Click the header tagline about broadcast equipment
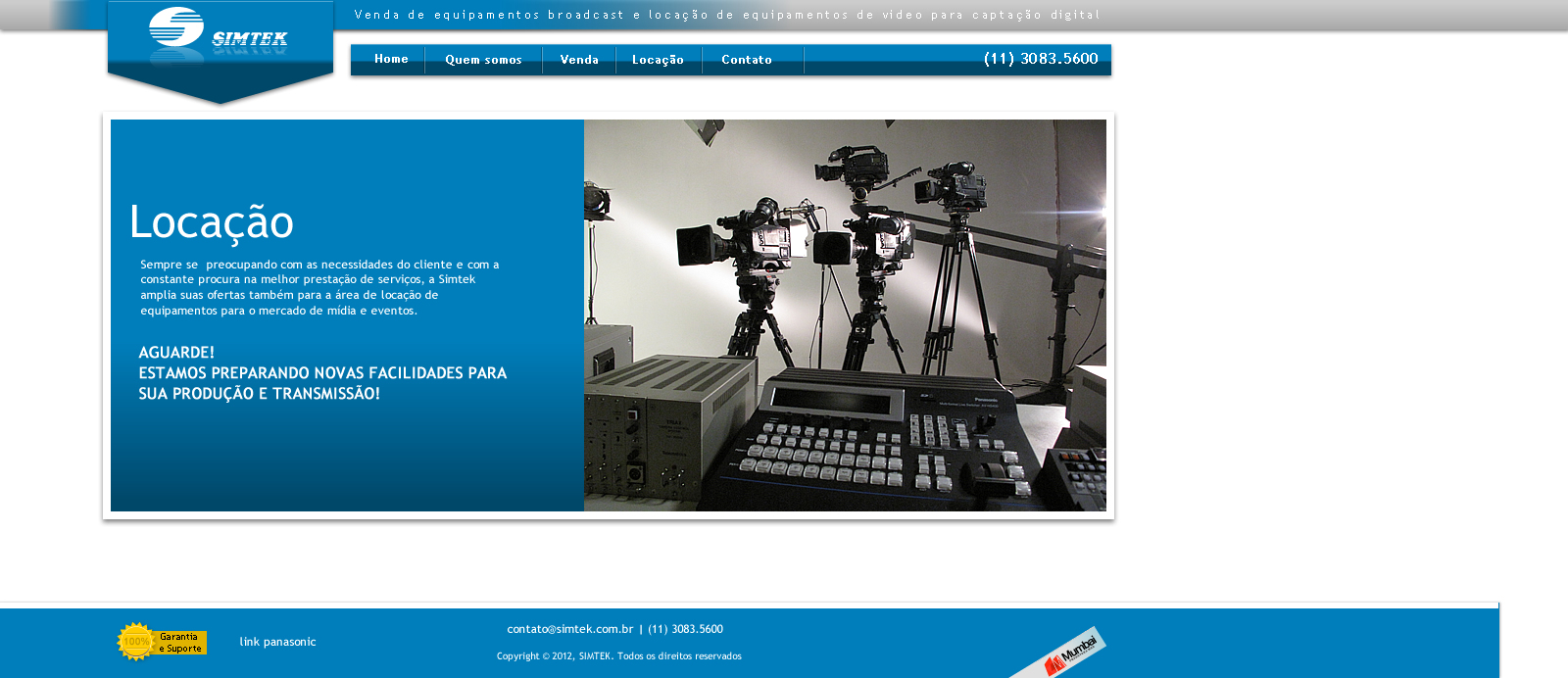The image size is (1568, 678). 727,15
